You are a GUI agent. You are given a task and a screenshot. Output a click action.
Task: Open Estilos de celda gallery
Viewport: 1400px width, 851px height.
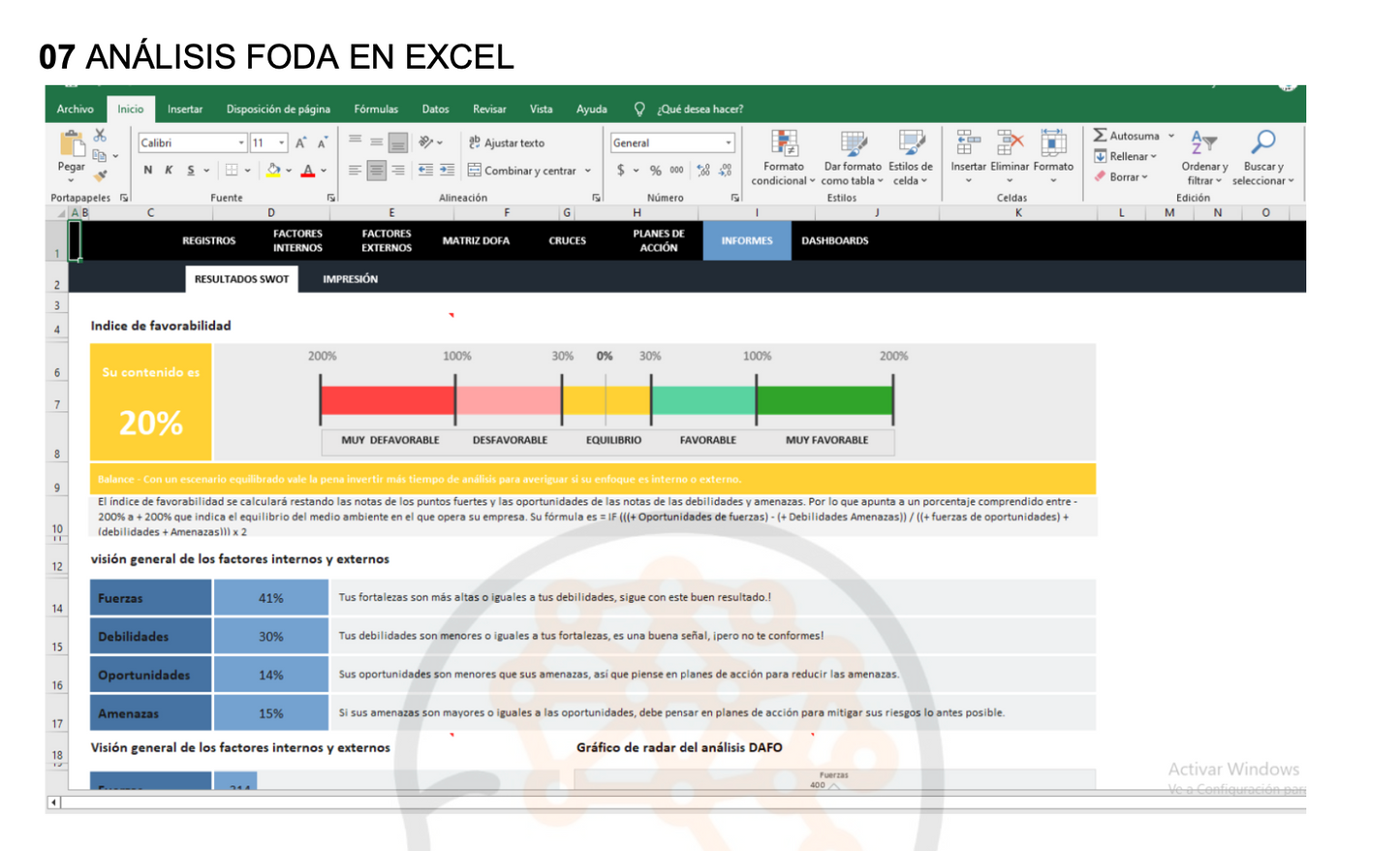[911, 158]
